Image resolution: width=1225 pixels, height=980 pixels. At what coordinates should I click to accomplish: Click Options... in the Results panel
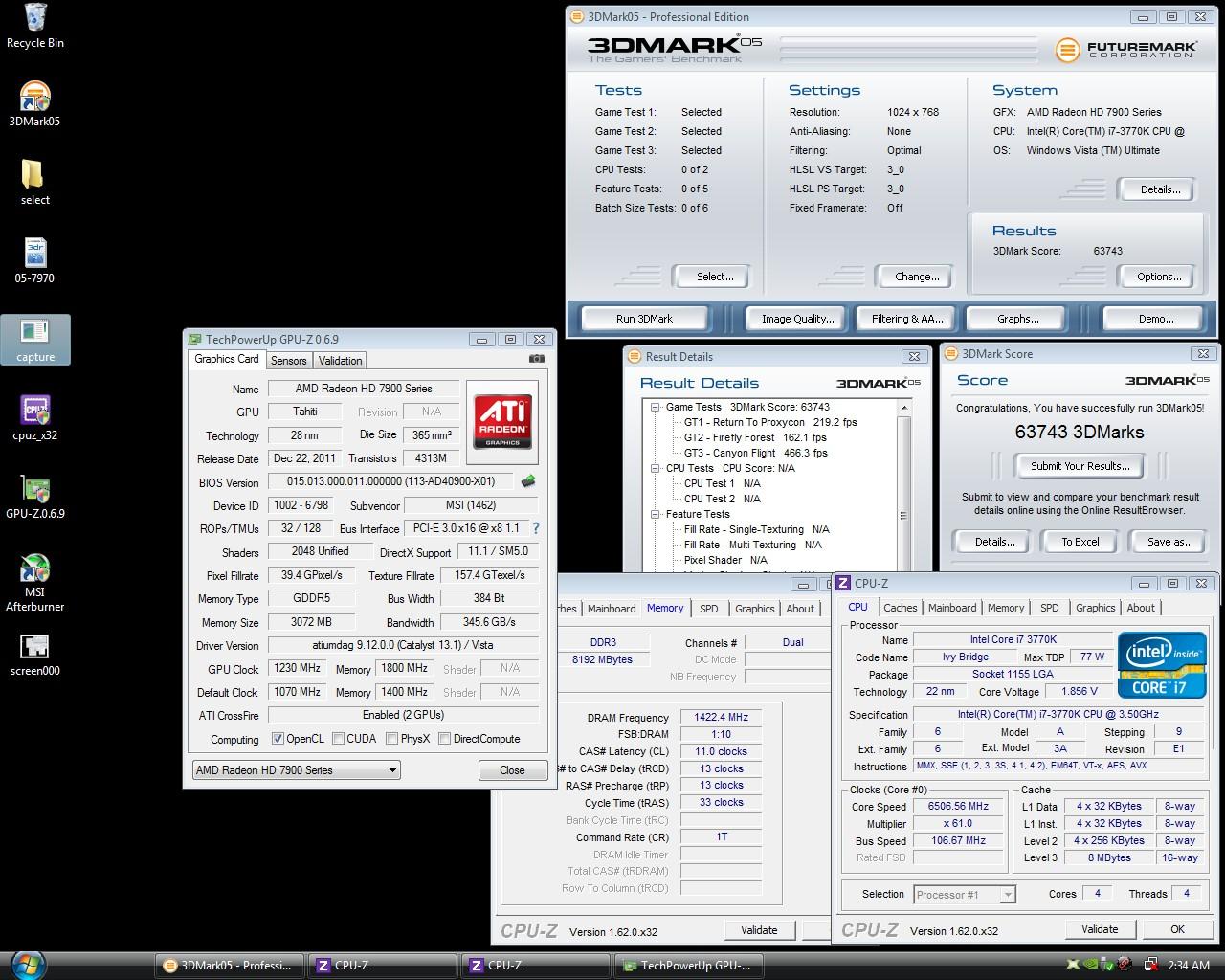(1159, 277)
